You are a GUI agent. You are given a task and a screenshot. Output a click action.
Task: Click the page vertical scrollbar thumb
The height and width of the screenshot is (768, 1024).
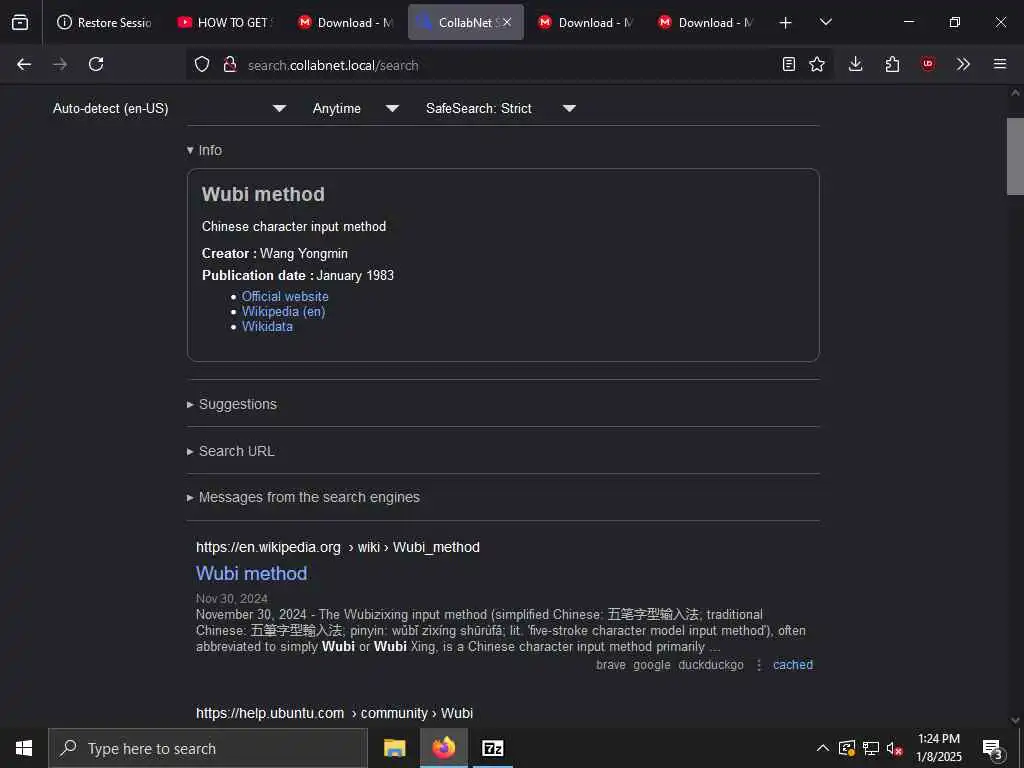pyautogui.click(x=1015, y=156)
